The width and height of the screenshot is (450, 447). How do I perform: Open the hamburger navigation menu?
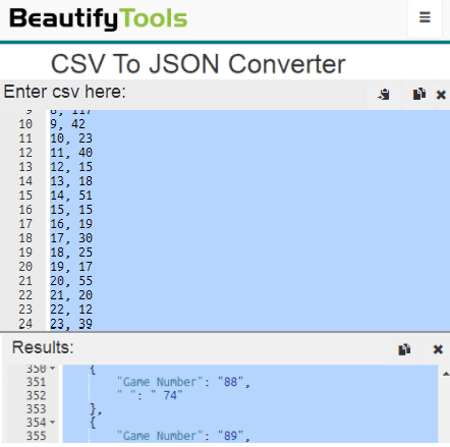[x=425, y=17]
